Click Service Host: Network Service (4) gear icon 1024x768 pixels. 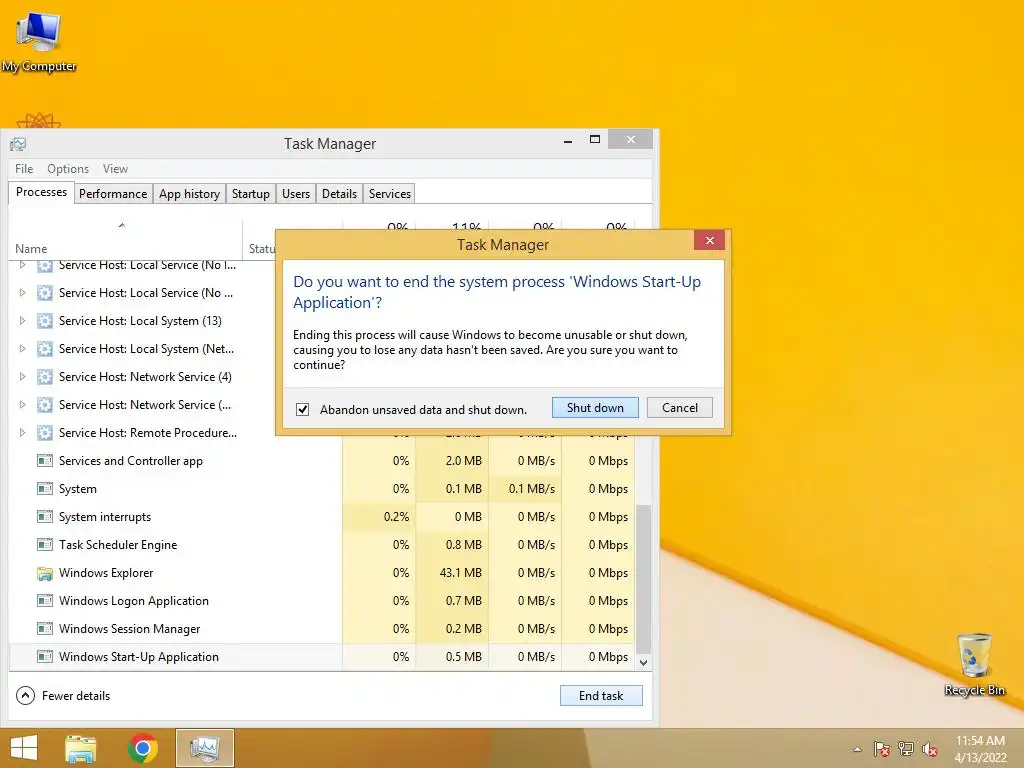(44, 377)
